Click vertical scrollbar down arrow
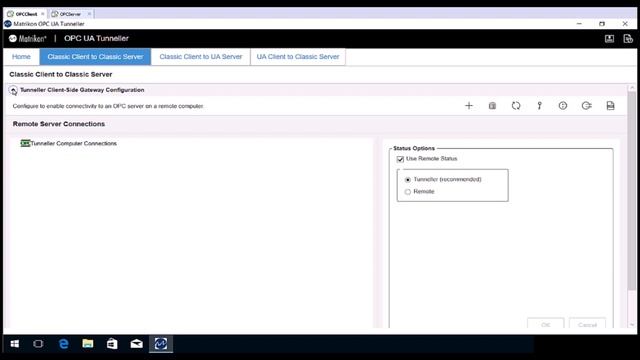 (632, 324)
